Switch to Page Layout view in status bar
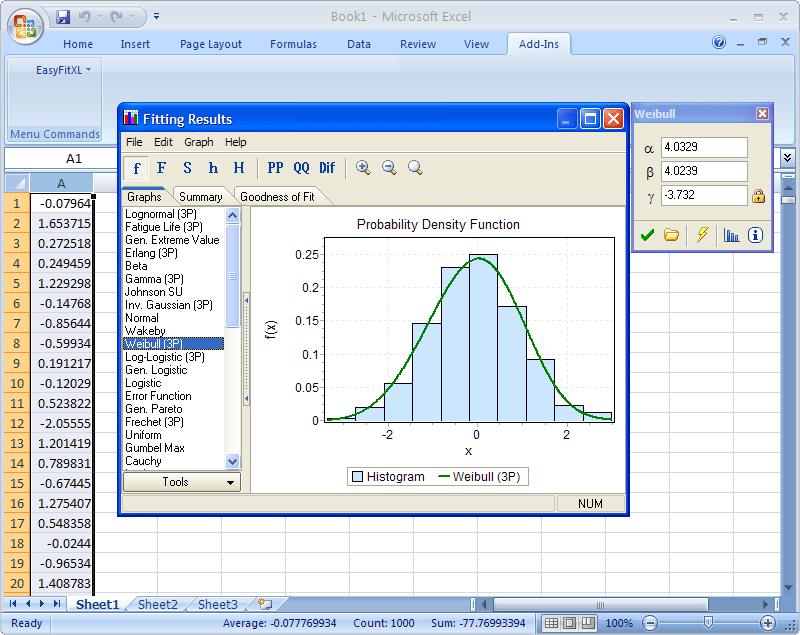800x635 pixels. point(570,623)
